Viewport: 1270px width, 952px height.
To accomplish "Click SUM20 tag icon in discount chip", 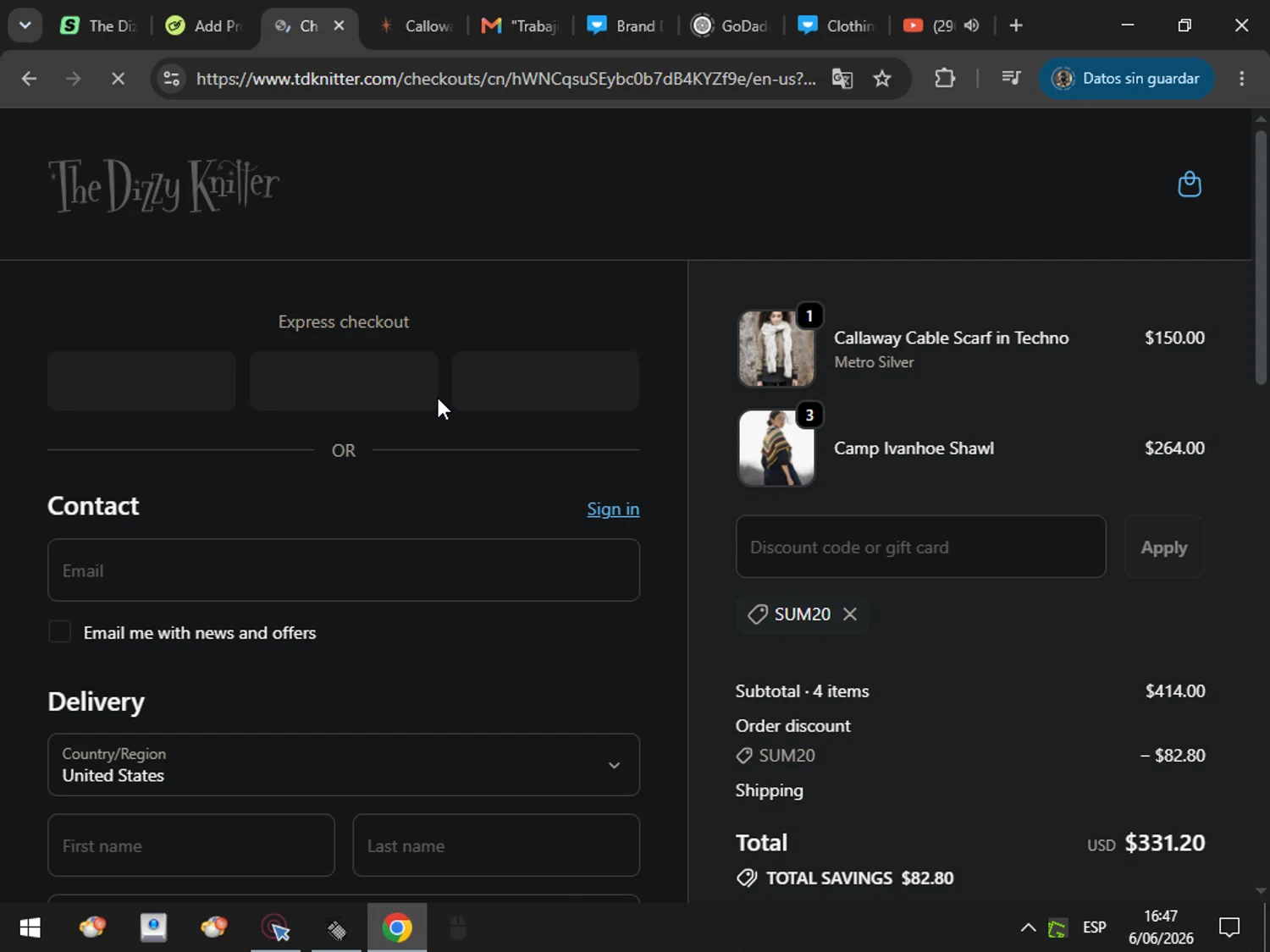I will pos(757,614).
